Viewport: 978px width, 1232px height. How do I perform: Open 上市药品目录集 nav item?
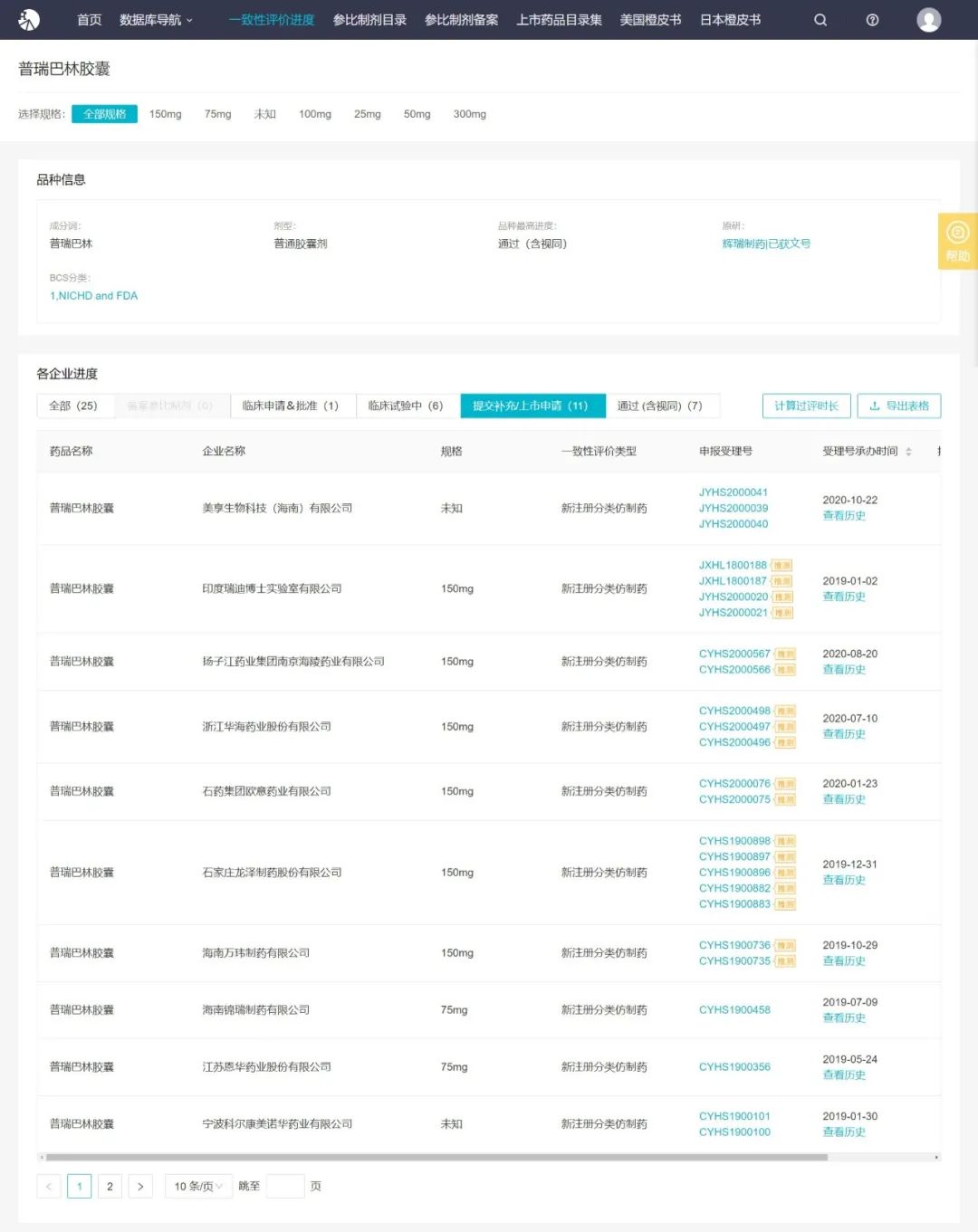pyautogui.click(x=559, y=20)
